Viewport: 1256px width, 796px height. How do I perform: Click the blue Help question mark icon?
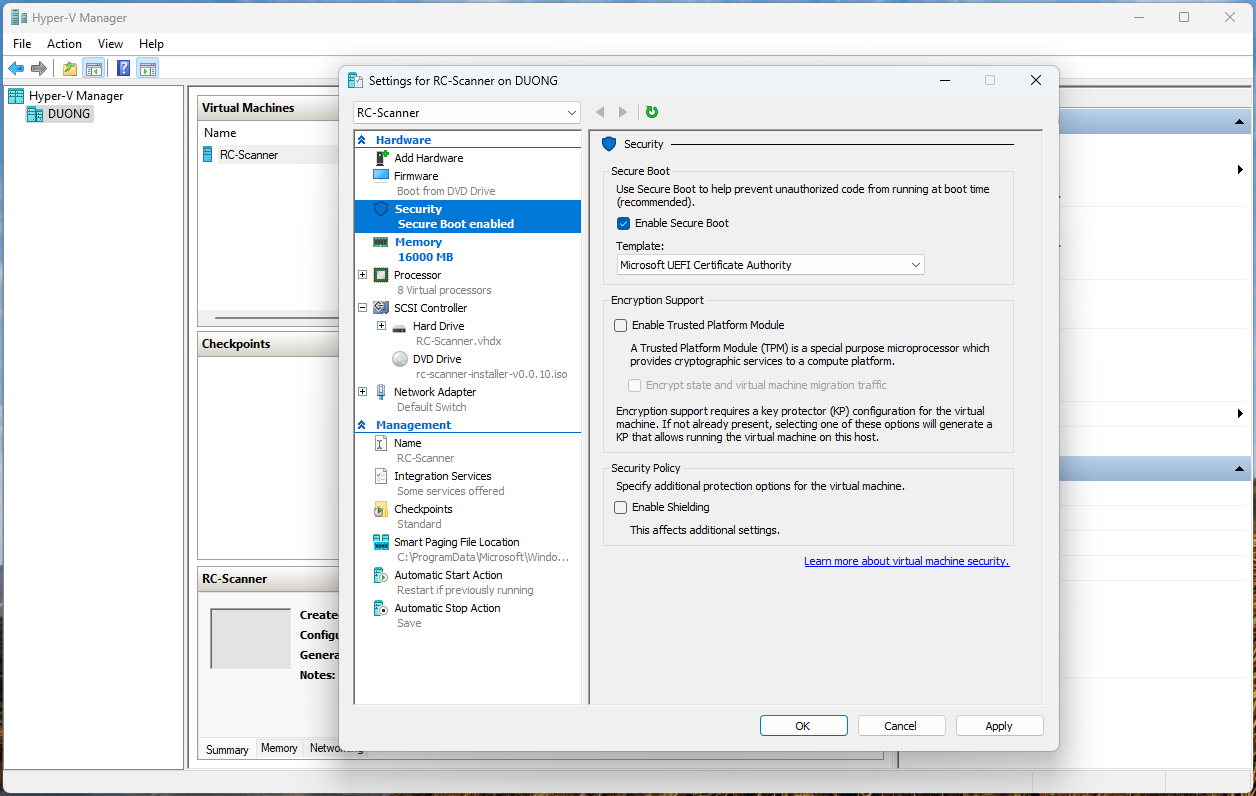124,68
